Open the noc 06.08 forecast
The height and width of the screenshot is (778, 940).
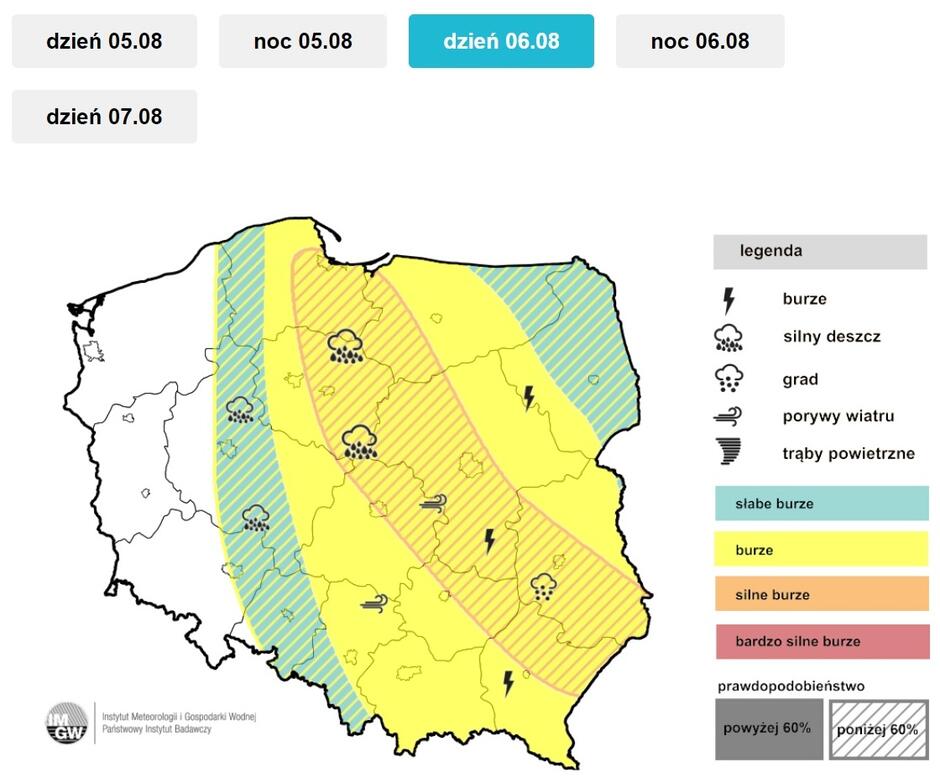pos(697,41)
